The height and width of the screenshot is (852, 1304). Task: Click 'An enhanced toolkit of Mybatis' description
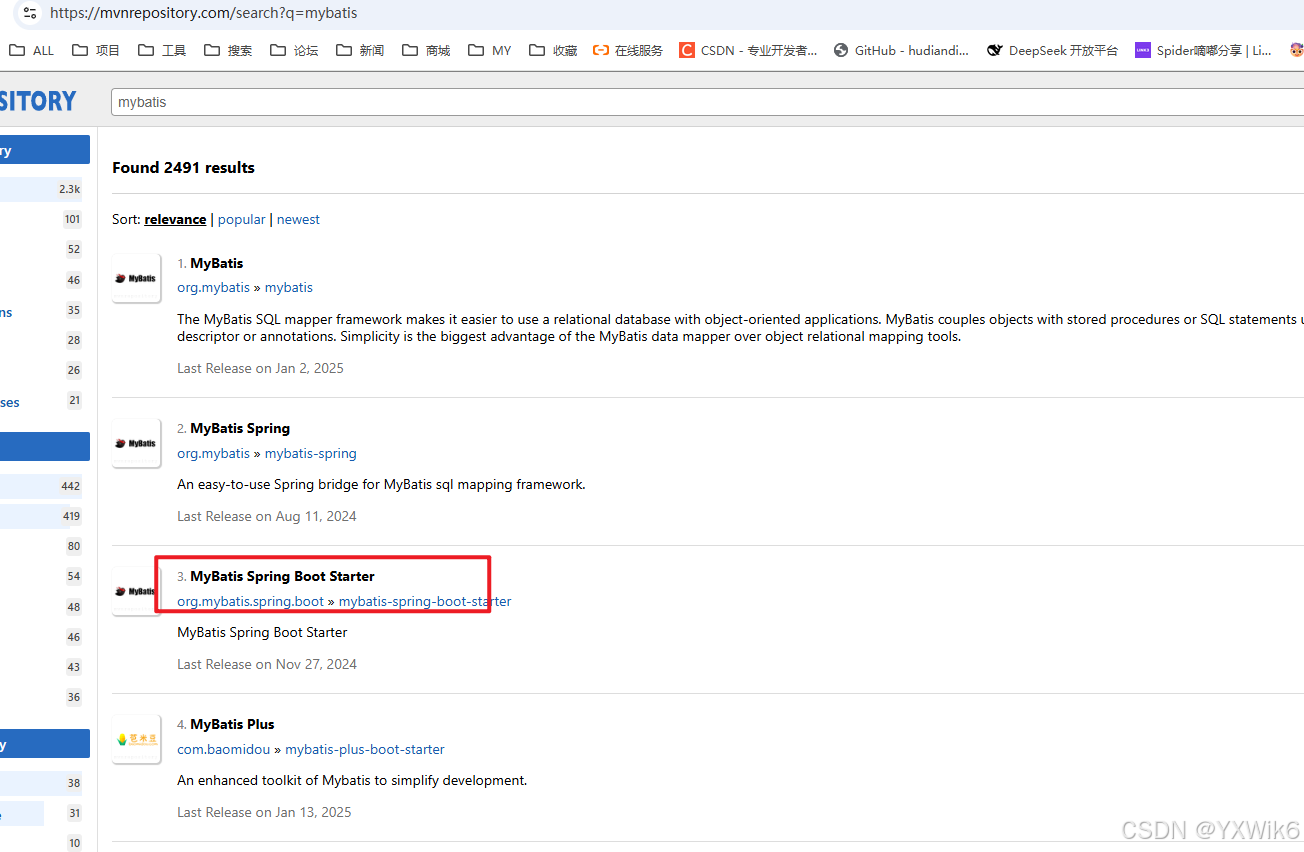[352, 780]
